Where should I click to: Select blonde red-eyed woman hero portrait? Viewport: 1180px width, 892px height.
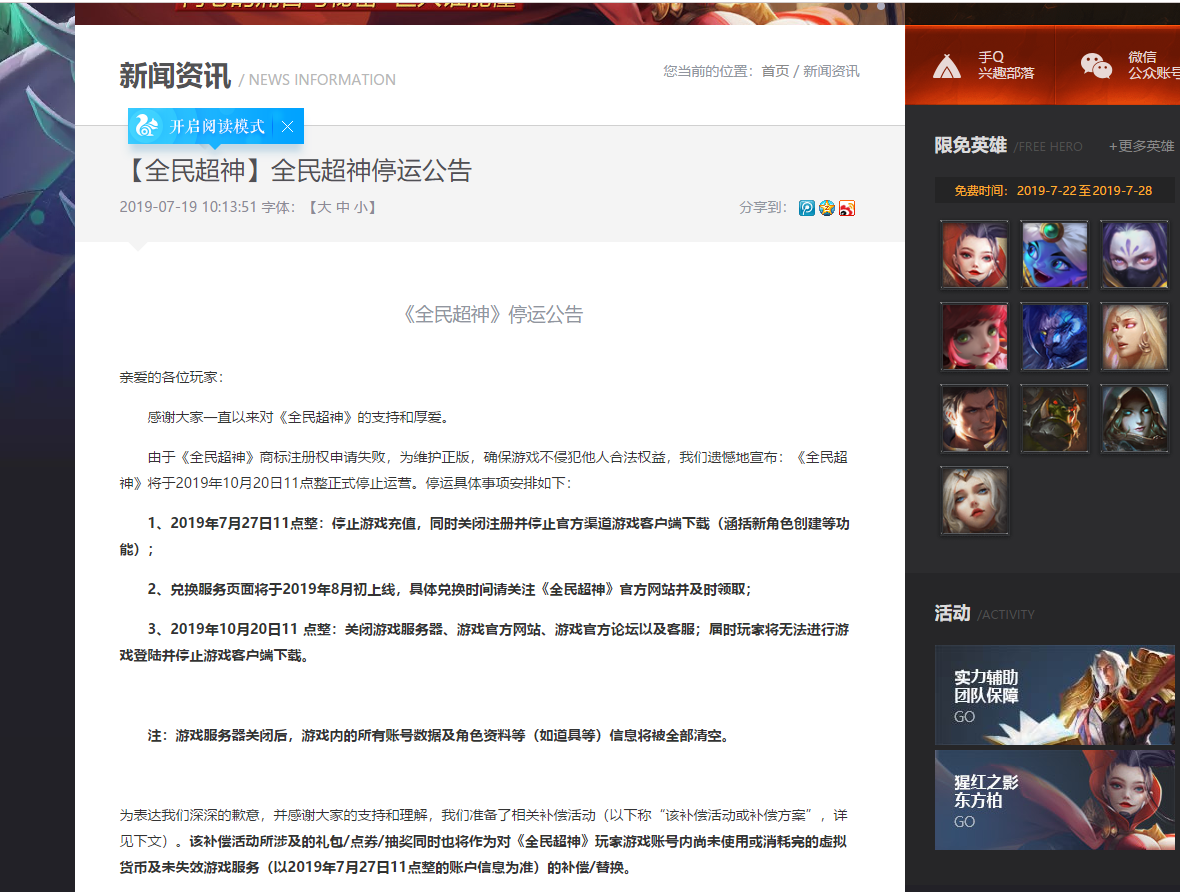coord(1134,336)
